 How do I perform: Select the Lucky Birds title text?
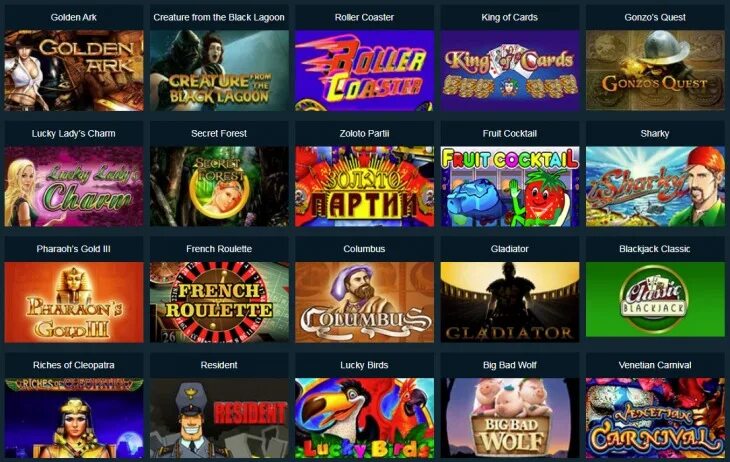pos(364,365)
